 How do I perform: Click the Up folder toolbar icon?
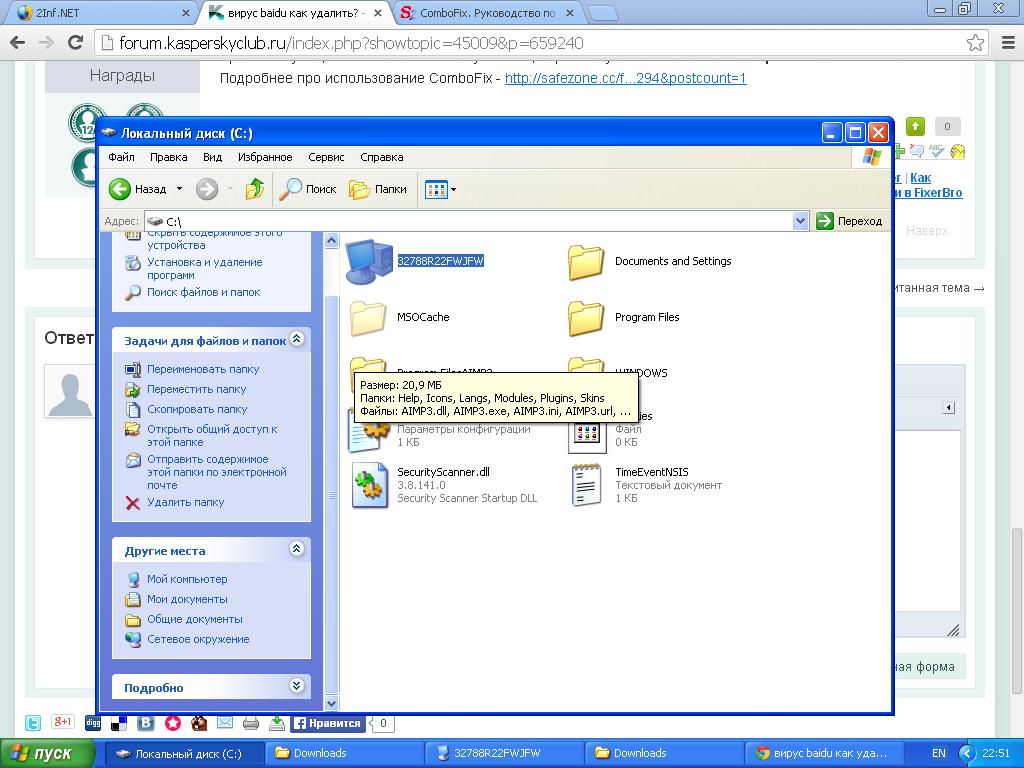click(x=255, y=189)
